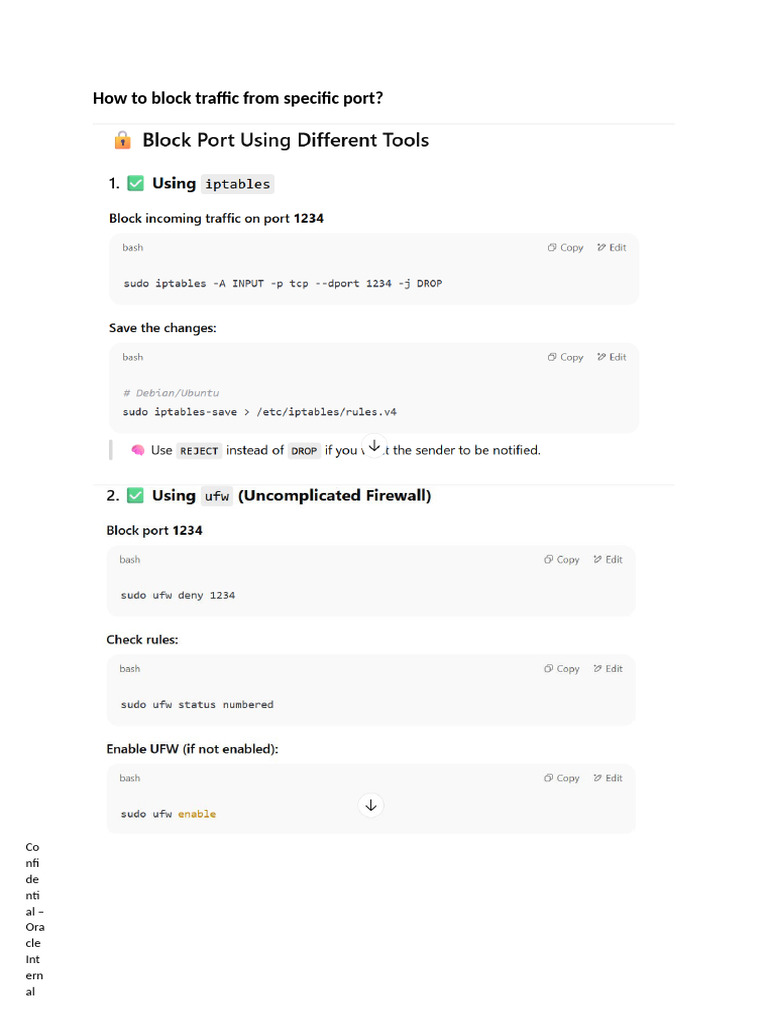The height and width of the screenshot is (1024, 768).
Task: Edit the ufw status code block
Action: point(607,669)
